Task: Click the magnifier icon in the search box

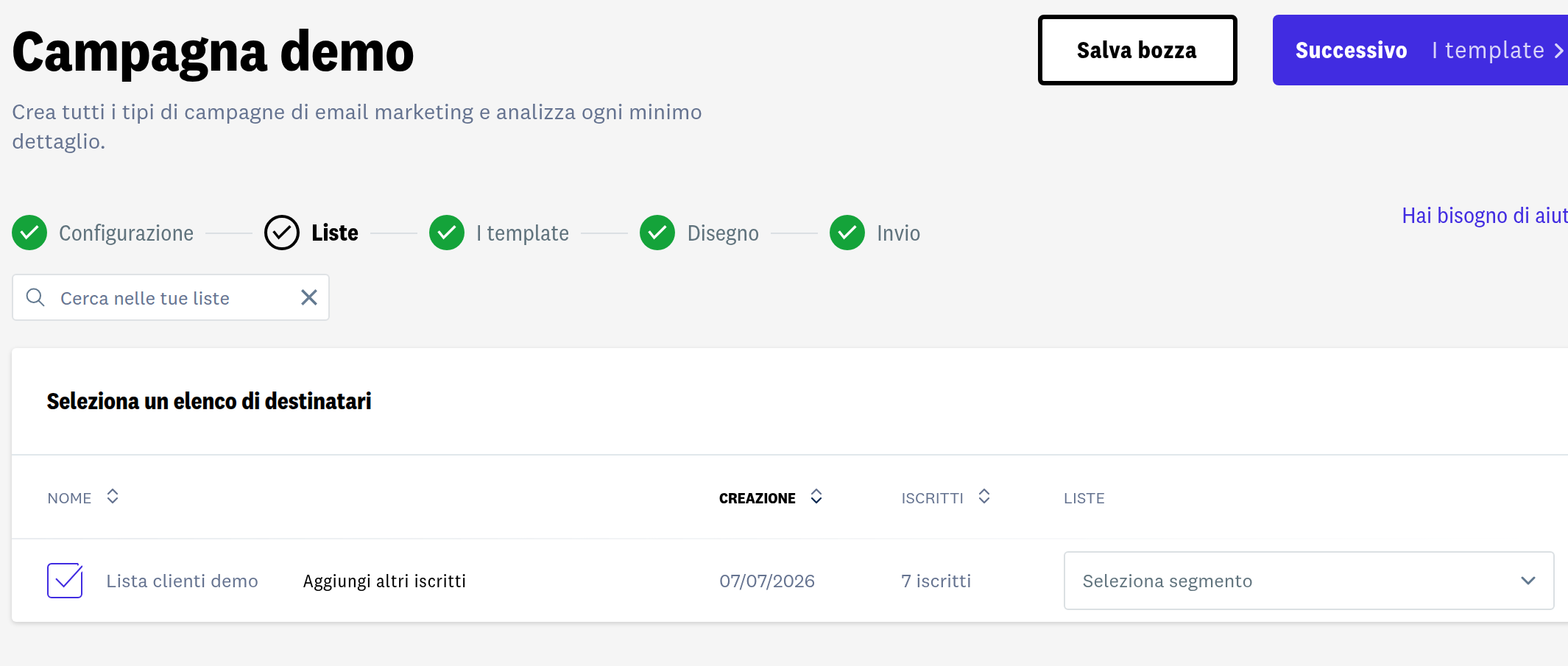Action: pos(35,297)
